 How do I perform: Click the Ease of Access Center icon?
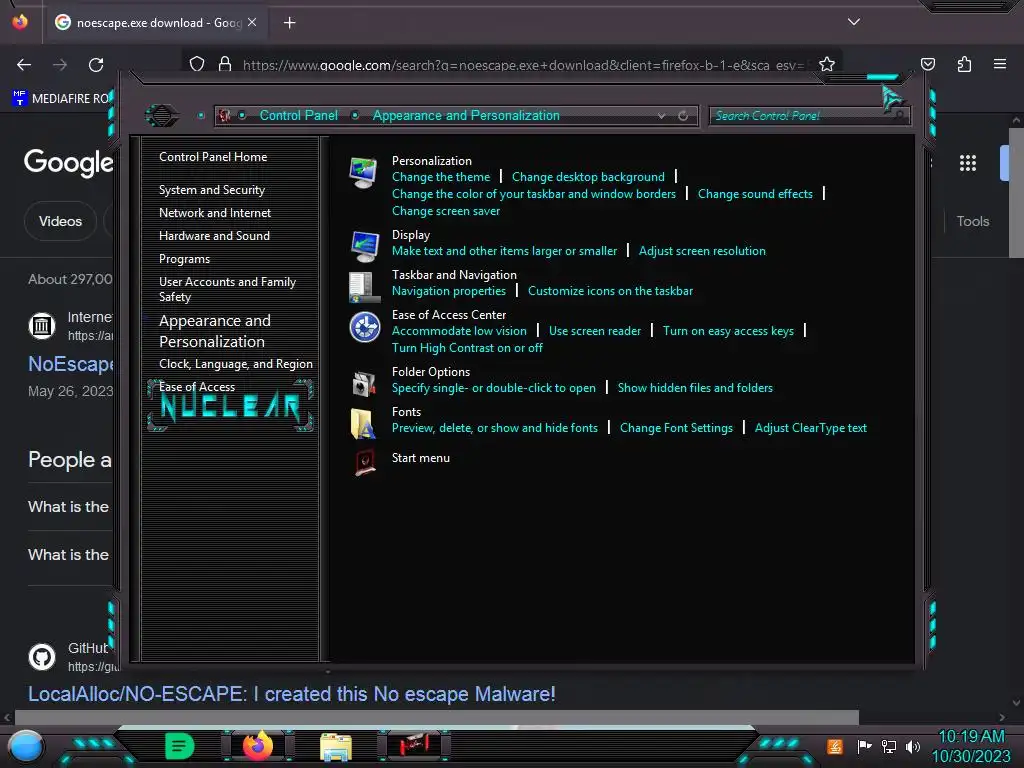pyautogui.click(x=364, y=327)
